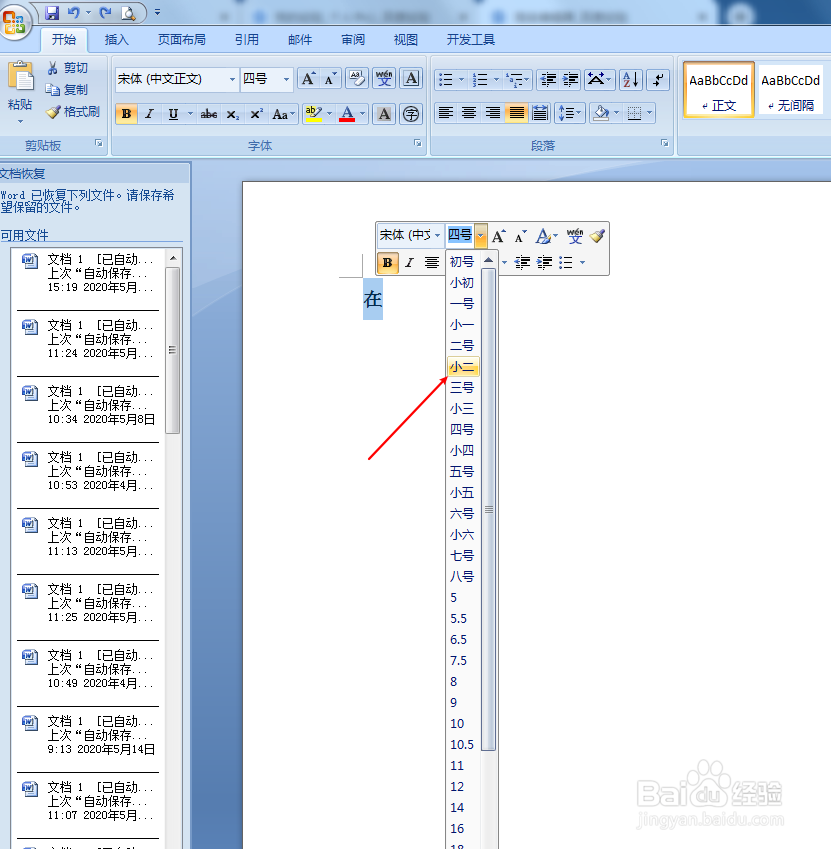The width and height of the screenshot is (831, 849).
Task: Toggle Bold on the mini toolbar
Action: pyautogui.click(x=388, y=263)
